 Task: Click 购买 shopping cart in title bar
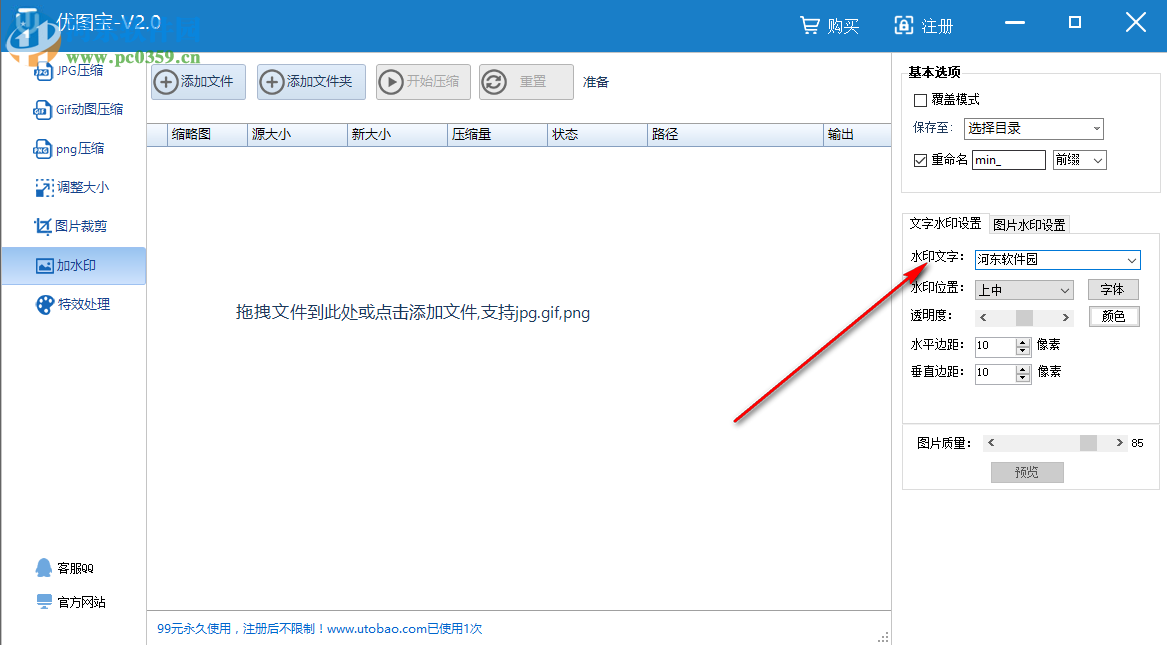pyautogui.click(x=830, y=26)
